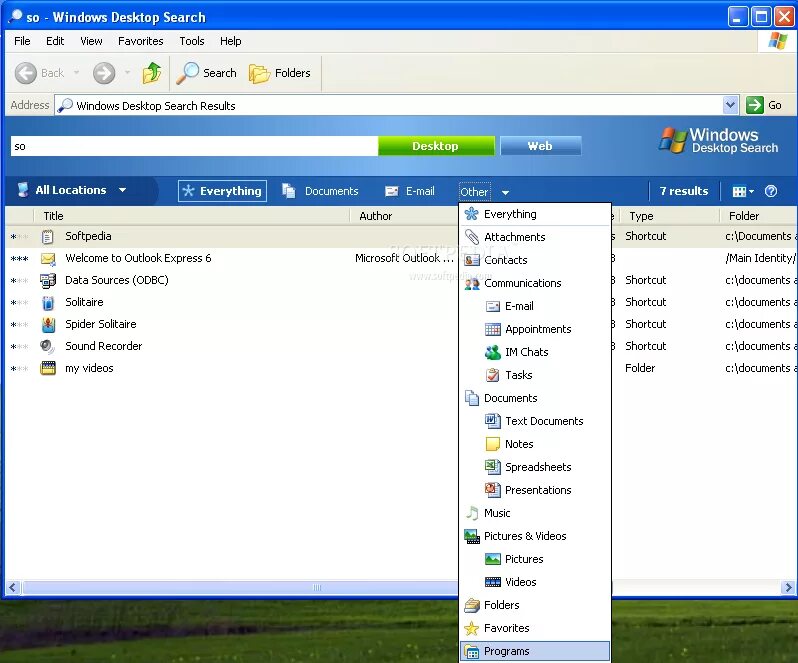Screen dimensions: 798x663
Task: Open help question mark icon
Action: pyautogui.click(x=771, y=191)
